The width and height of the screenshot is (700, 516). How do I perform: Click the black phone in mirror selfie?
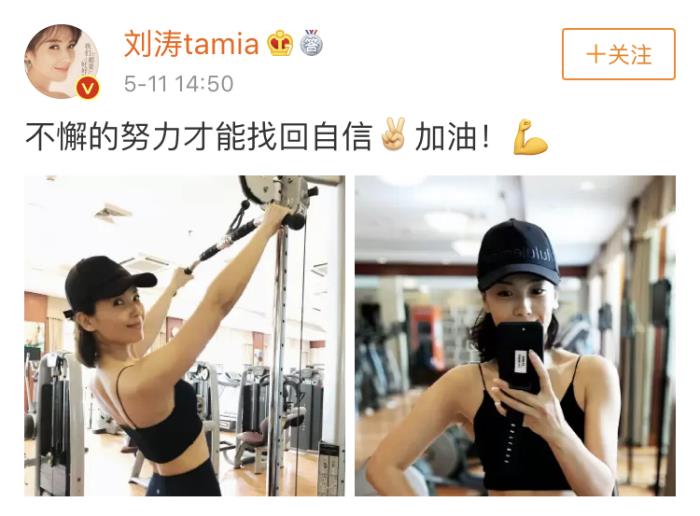[x=520, y=357]
